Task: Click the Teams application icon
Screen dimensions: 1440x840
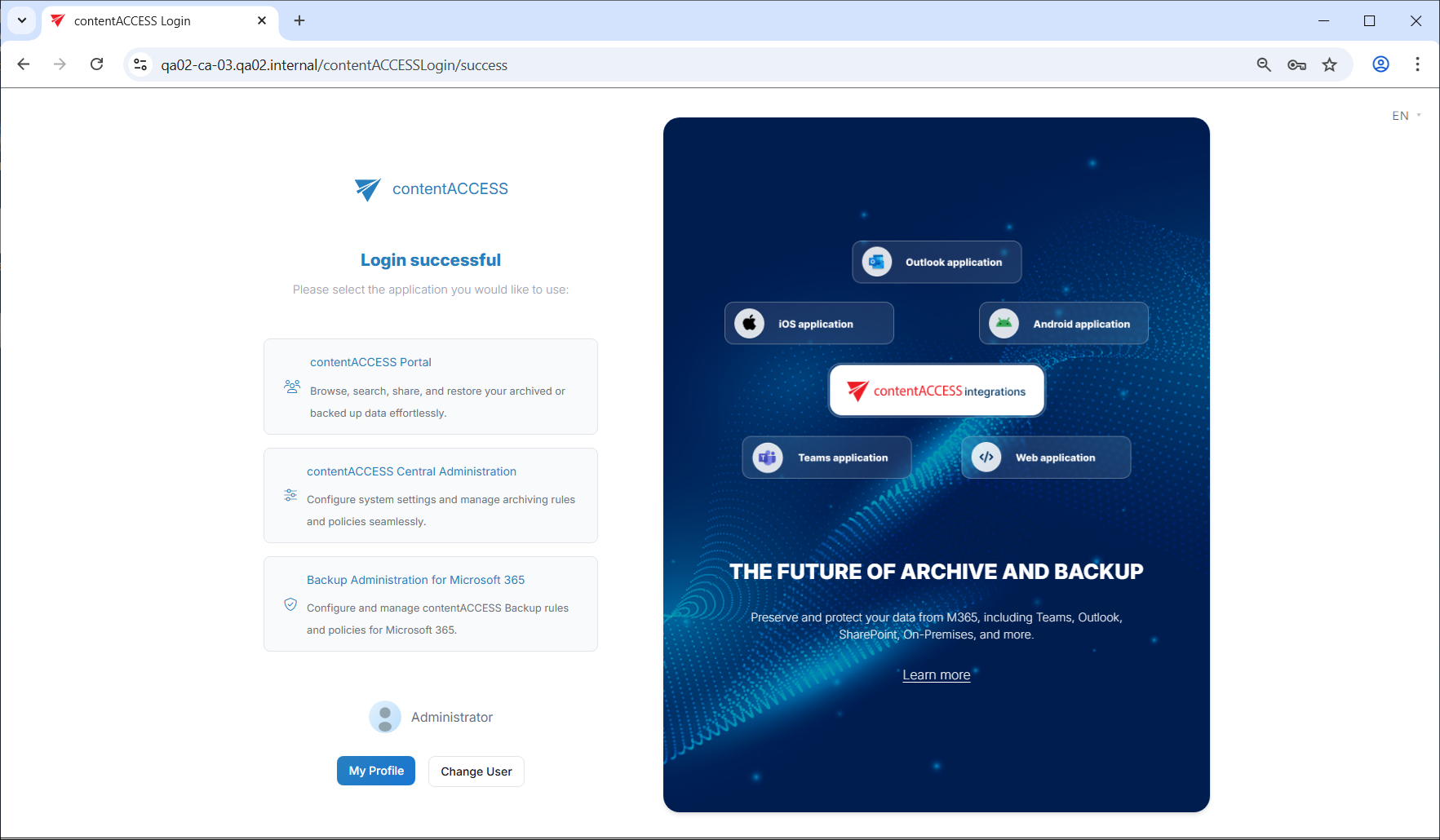Action: [x=768, y=458]
